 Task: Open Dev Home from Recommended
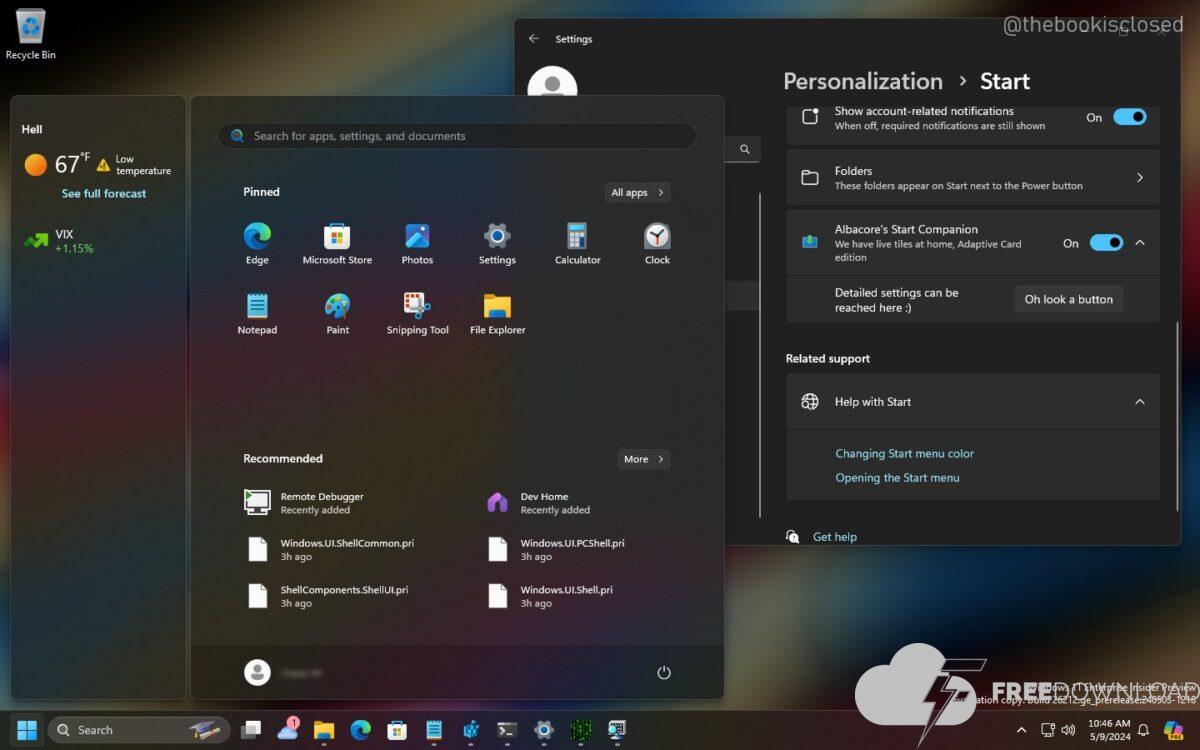coord(545,503)
